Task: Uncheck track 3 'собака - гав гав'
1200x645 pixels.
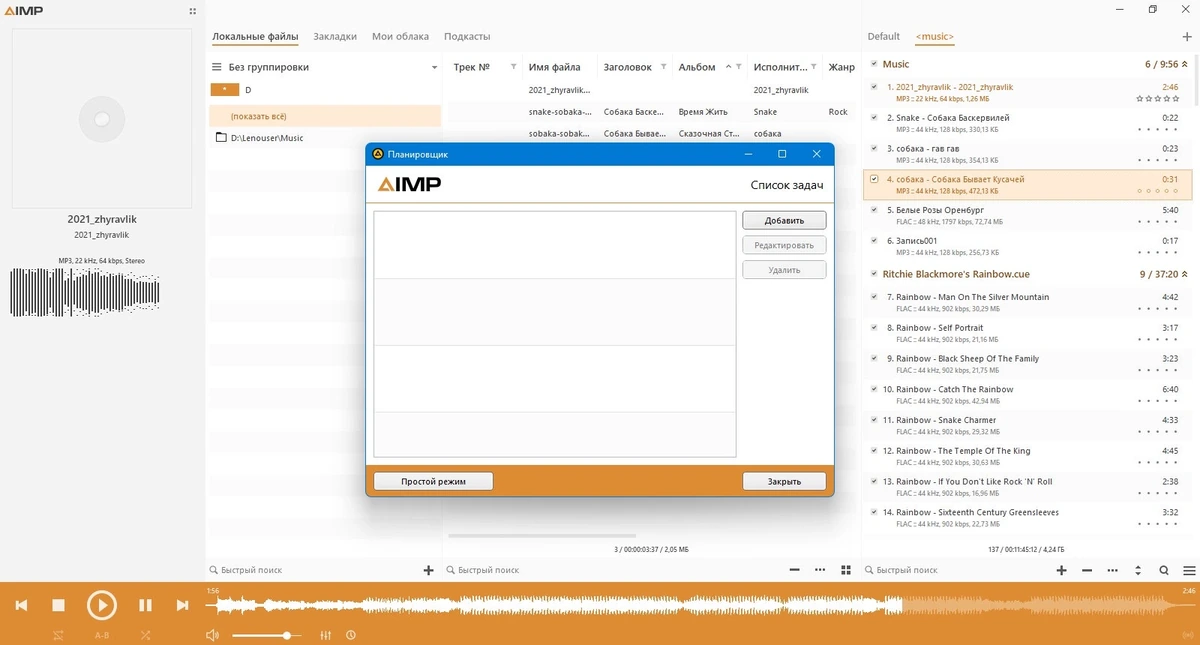Action: (874, 148)
